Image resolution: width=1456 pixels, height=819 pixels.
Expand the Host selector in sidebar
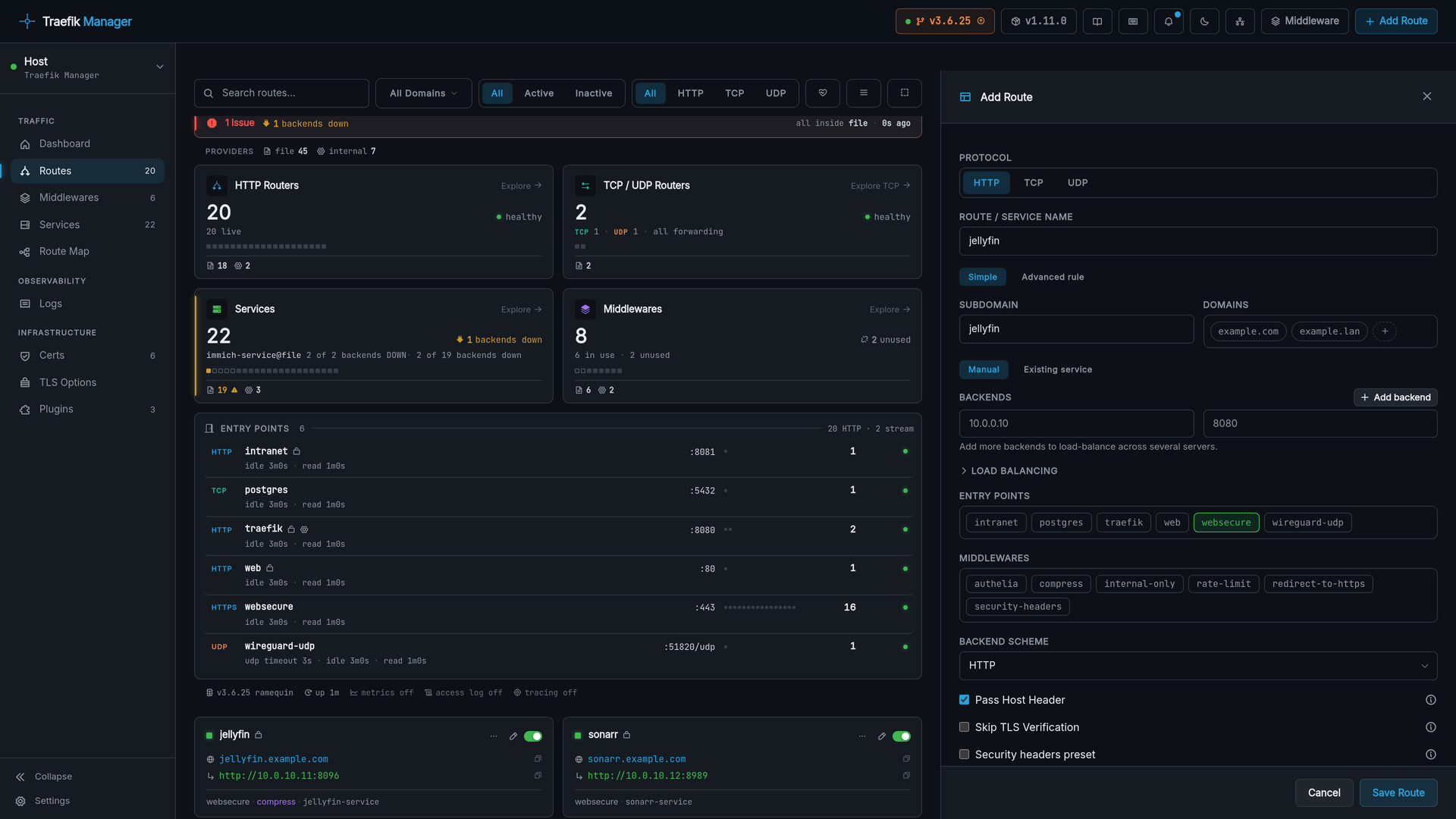(88, 67)
